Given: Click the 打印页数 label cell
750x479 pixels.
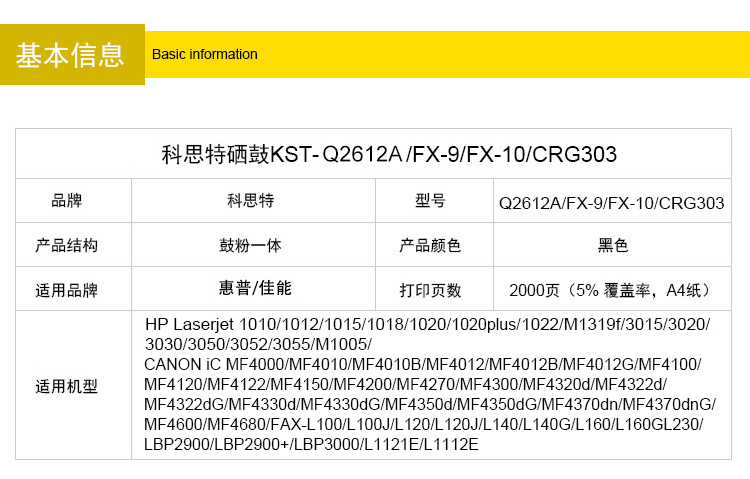Looking at the screenshot, I should 430,290.
